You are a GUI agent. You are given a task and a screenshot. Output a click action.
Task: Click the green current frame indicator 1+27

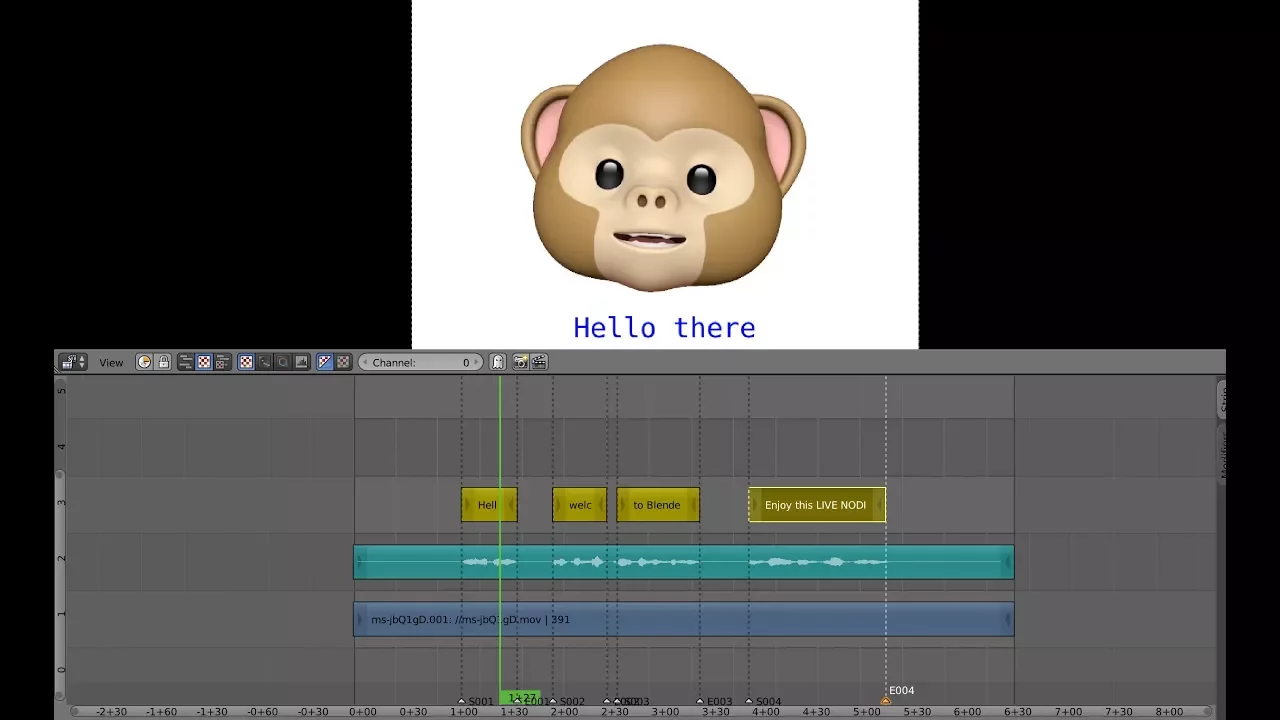click(521, 698)
